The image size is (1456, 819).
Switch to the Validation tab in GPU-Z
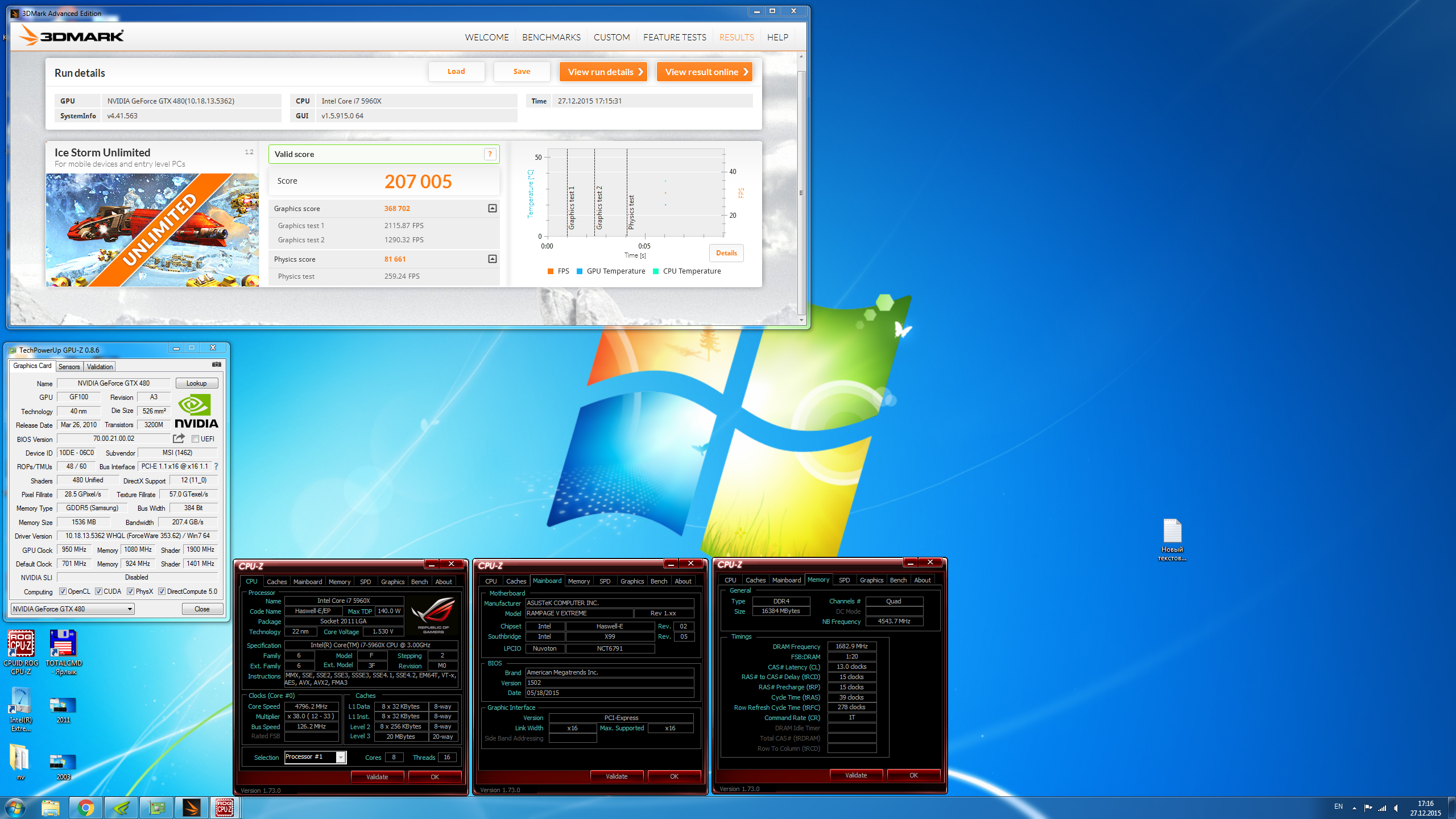(x=100, y=367)
